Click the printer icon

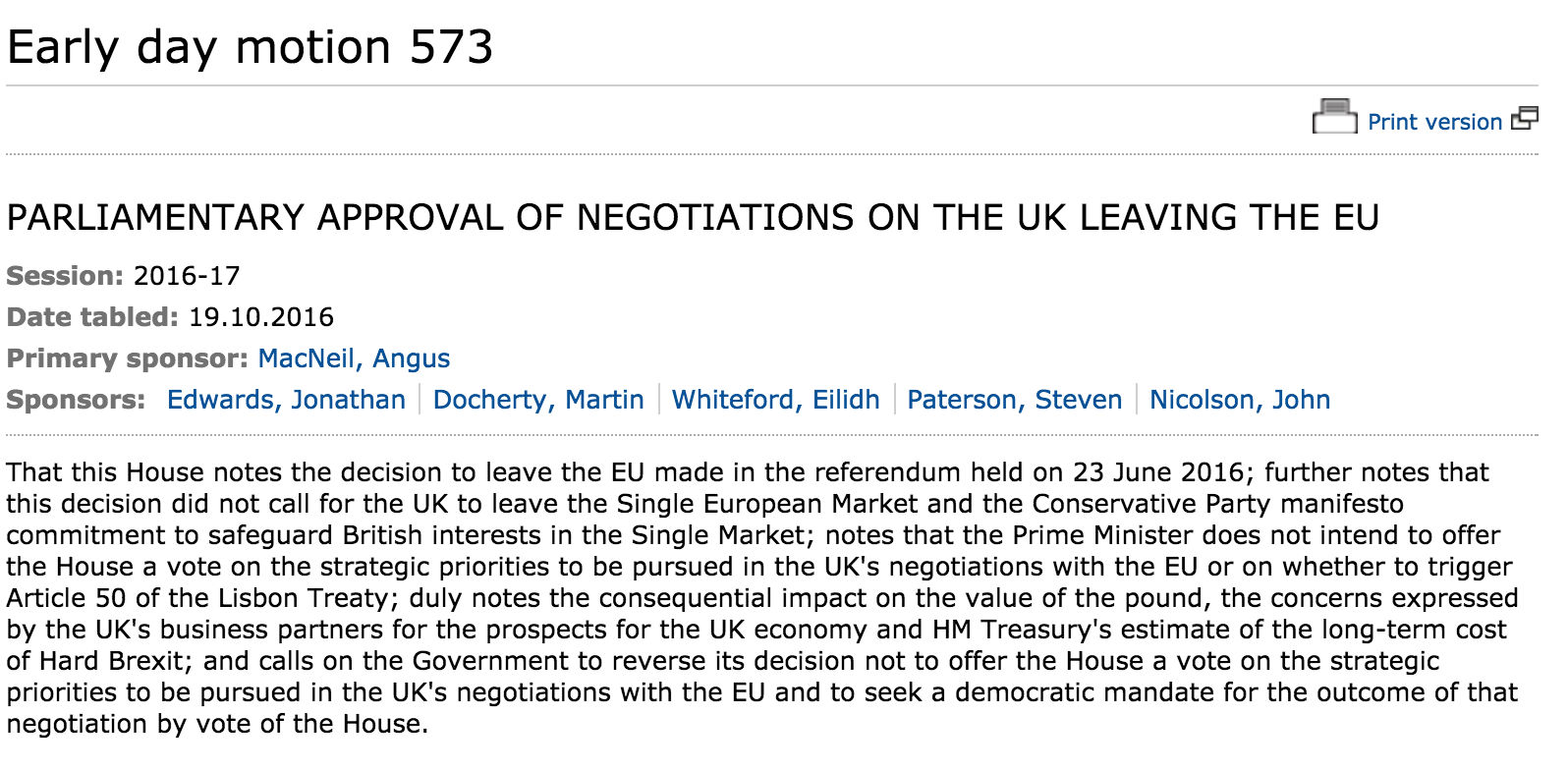pos(1334,117)
